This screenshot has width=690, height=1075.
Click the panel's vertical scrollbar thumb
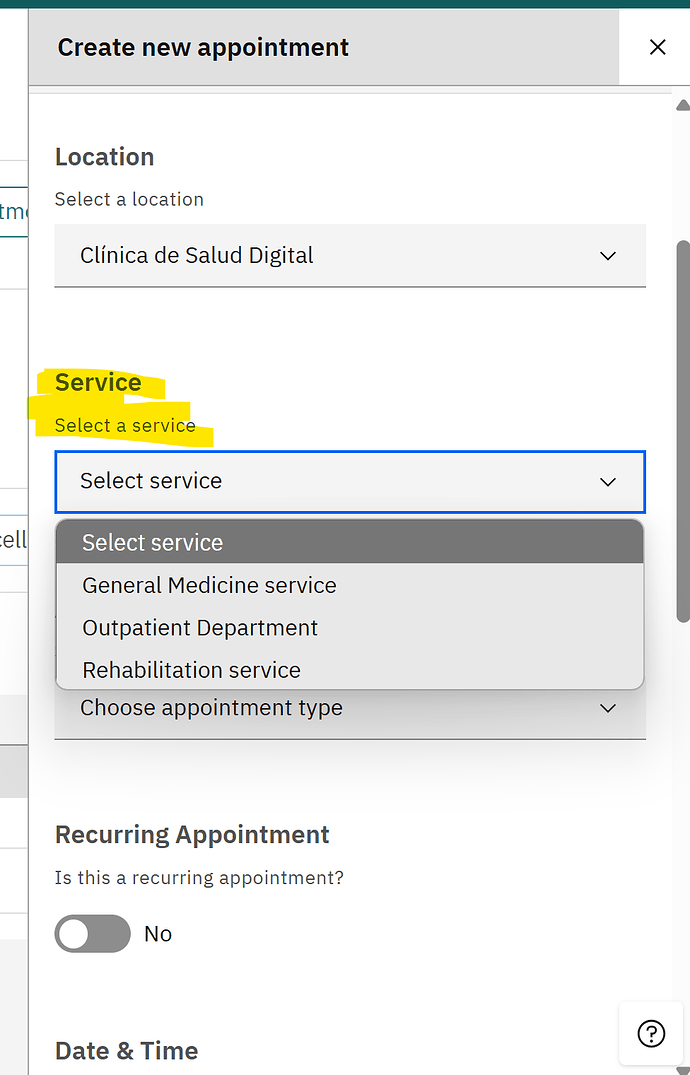point(682,431)
